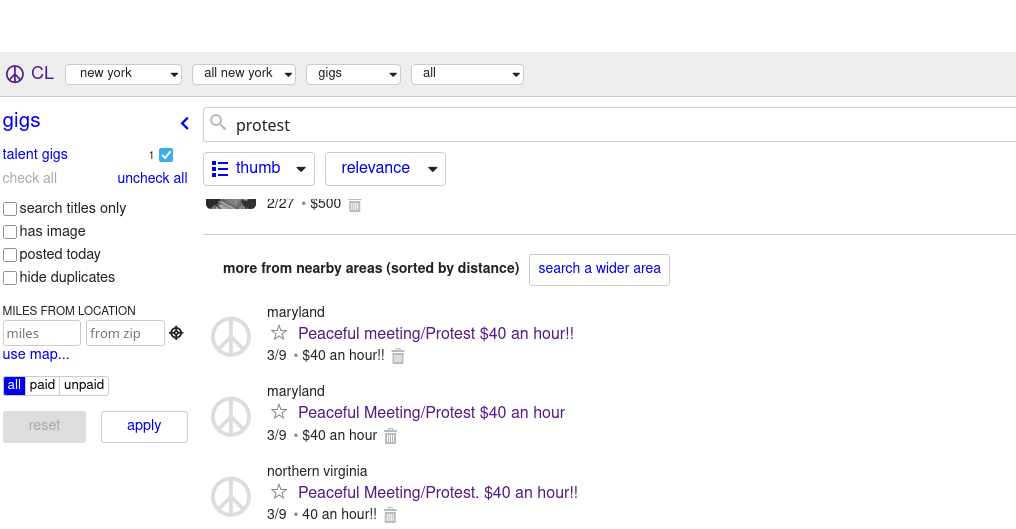Open the 'all new york' area dropdown
1016x529 pixels.
(x=244, y=74)
